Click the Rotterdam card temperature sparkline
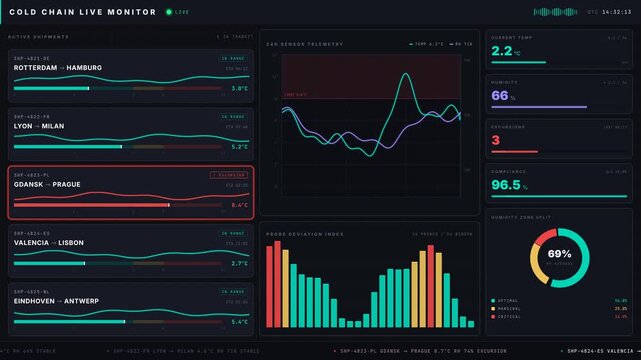Image resolution: width=641 pixels, height=360 pixels. tap(131, 78)
